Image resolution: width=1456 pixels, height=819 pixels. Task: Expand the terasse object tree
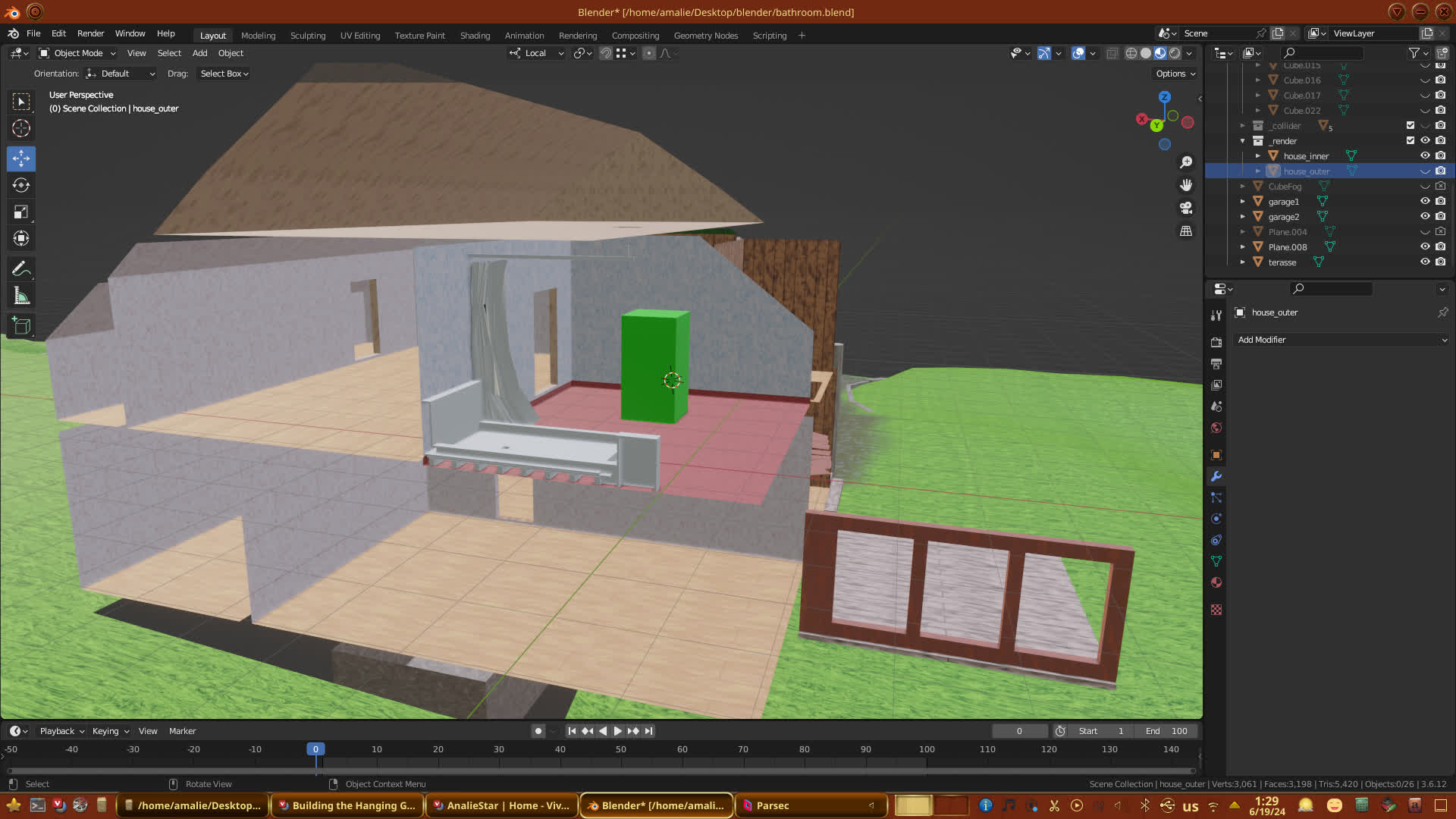pyautogui.click(x=1242, y=262)
